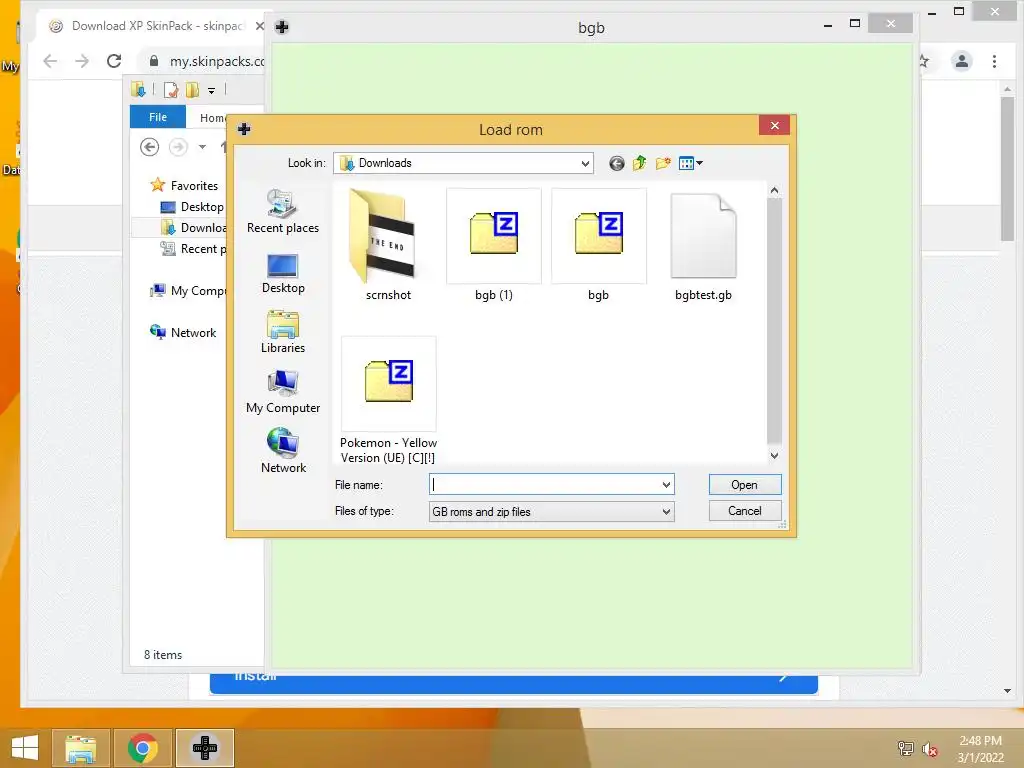Expand Explorer recent locations dropdown

[x=202, y=147]
